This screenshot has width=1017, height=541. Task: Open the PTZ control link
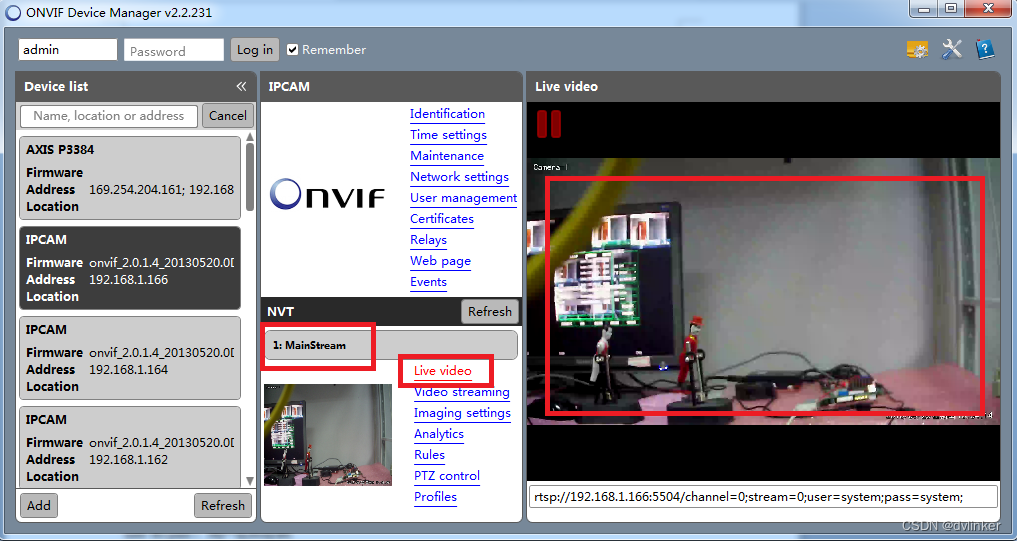pos(447,476)
